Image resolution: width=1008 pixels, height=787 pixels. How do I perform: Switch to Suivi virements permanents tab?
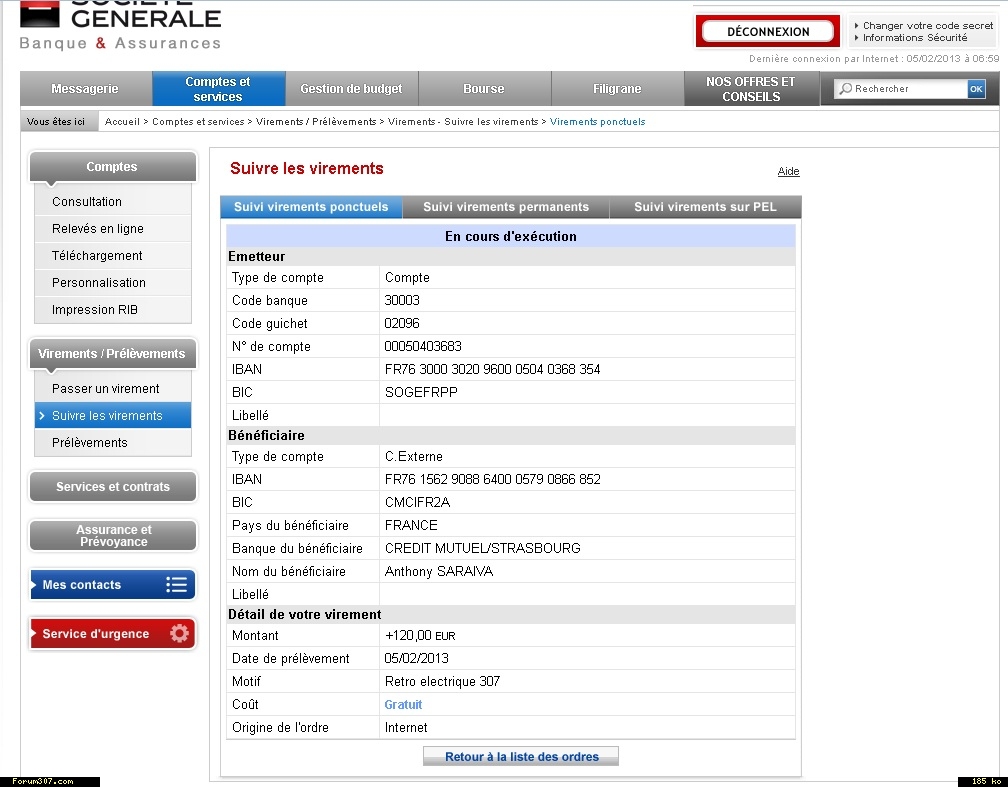(x=506, y=207)
